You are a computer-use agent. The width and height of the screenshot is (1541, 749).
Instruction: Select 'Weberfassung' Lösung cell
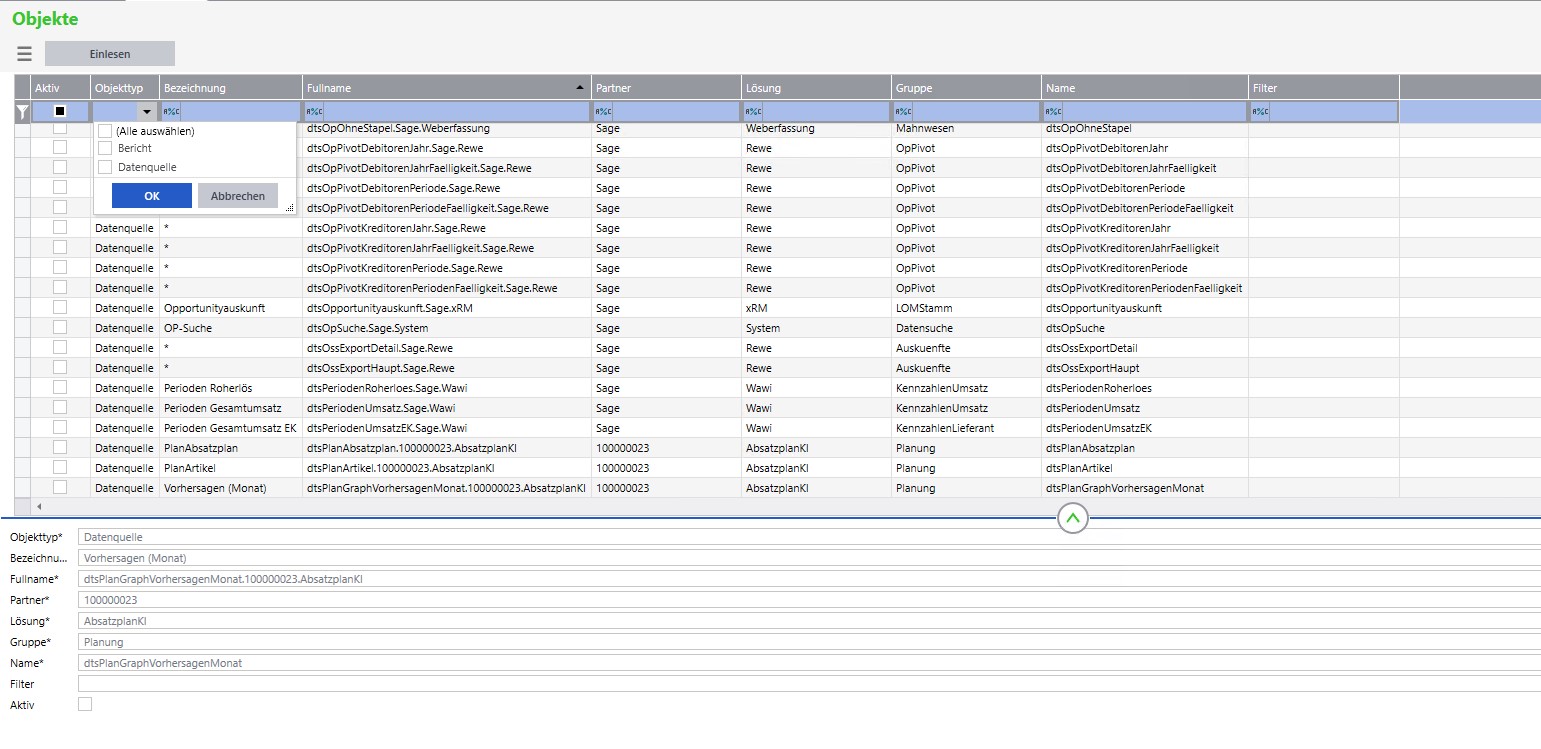tap(816, 128)
